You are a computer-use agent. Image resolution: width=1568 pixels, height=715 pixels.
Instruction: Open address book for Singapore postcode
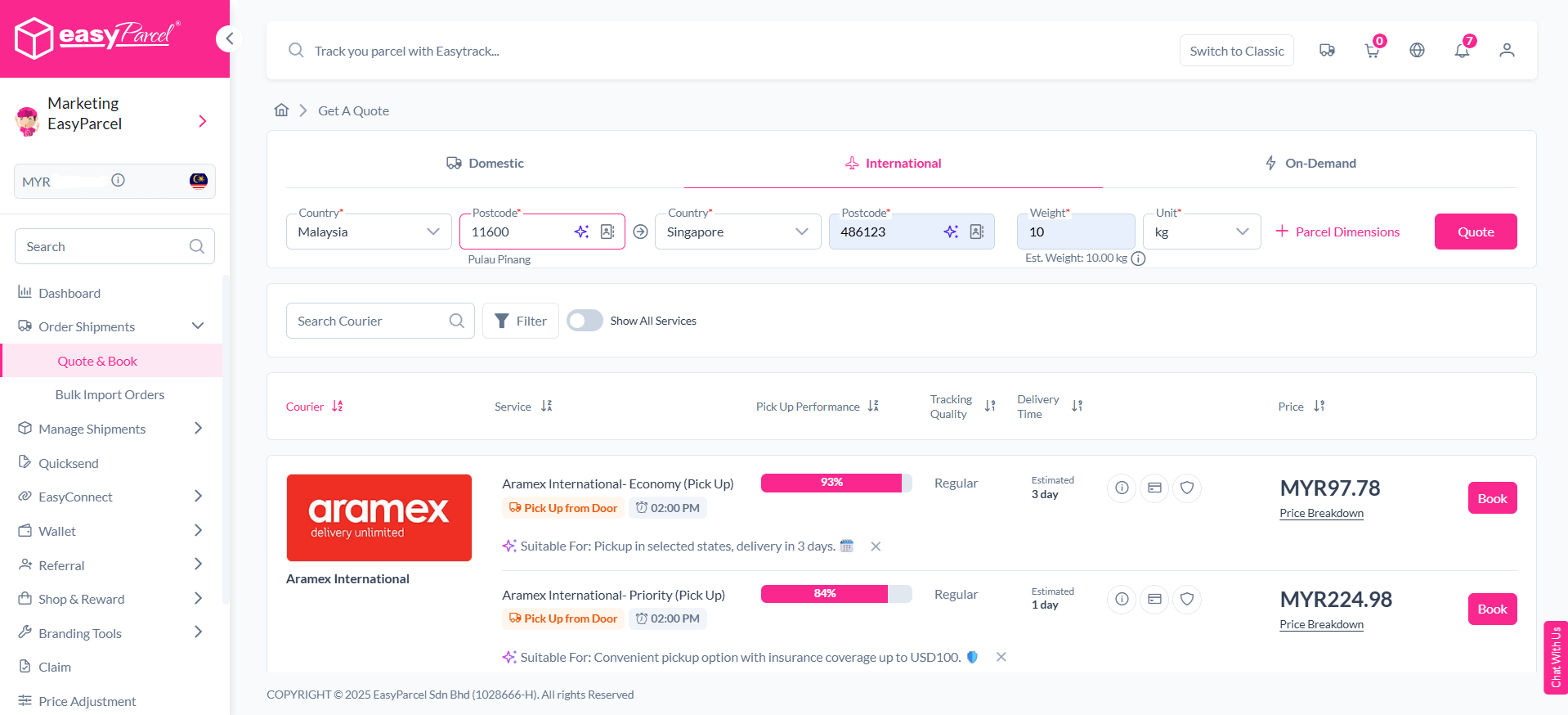977,232
